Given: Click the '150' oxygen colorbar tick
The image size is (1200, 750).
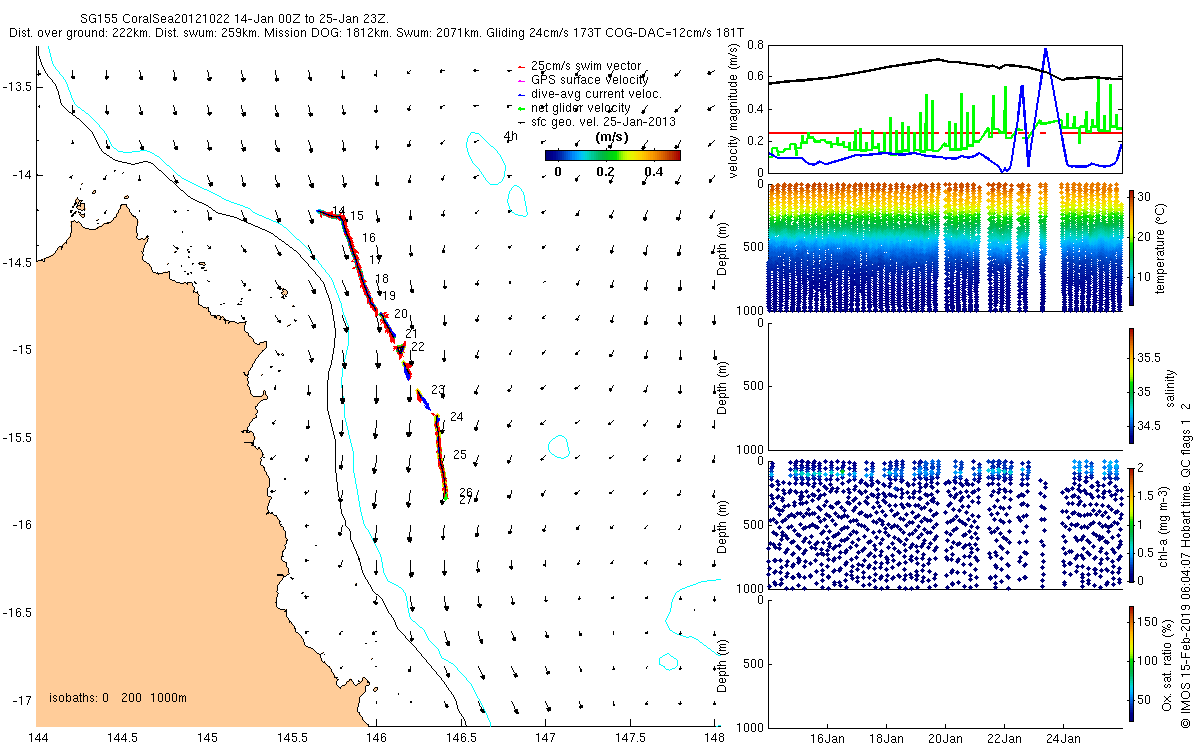Looking at the screenshot, I should point(1147,623).
